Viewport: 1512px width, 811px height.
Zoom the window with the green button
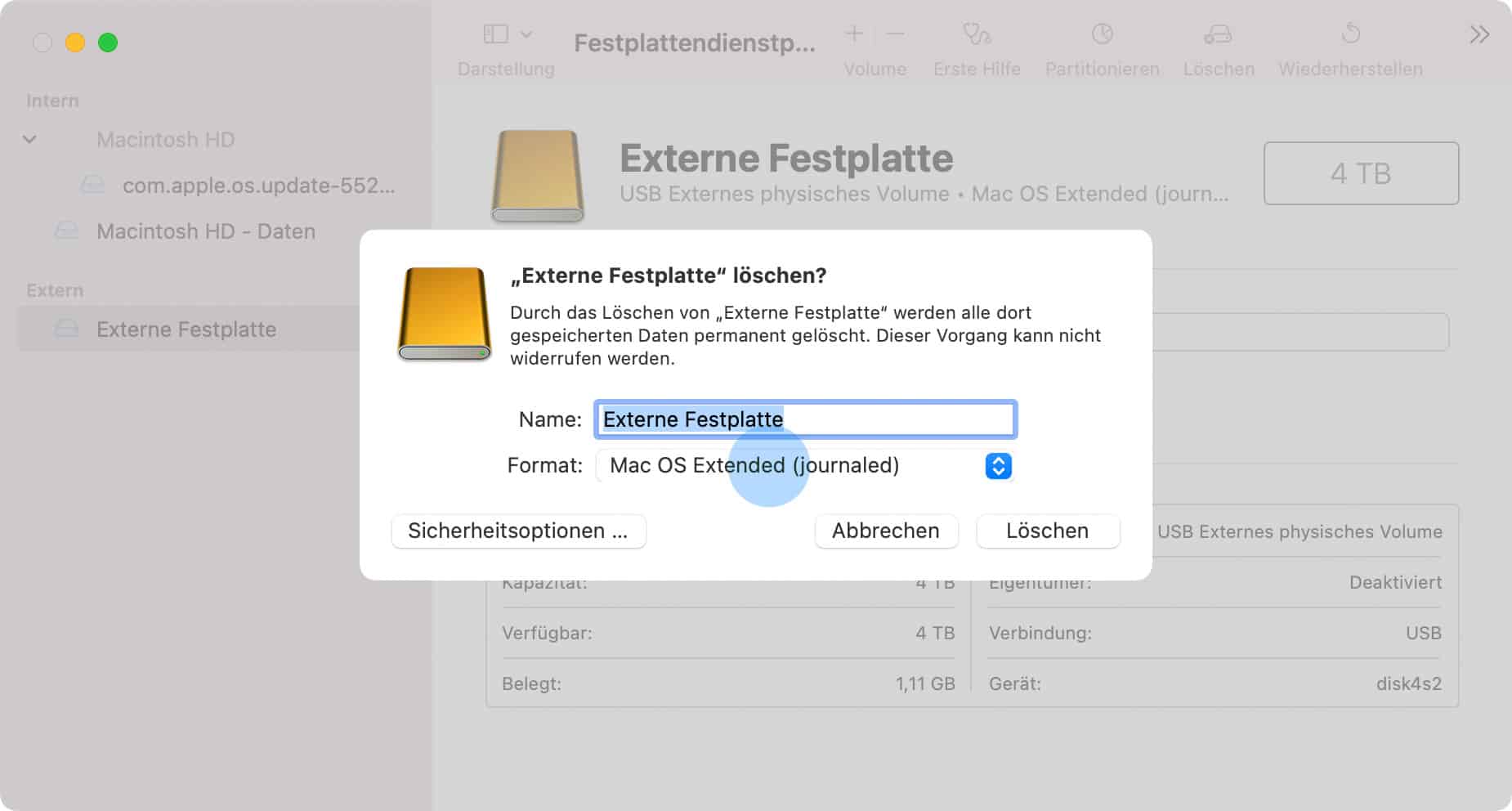[x=108, y=43]
